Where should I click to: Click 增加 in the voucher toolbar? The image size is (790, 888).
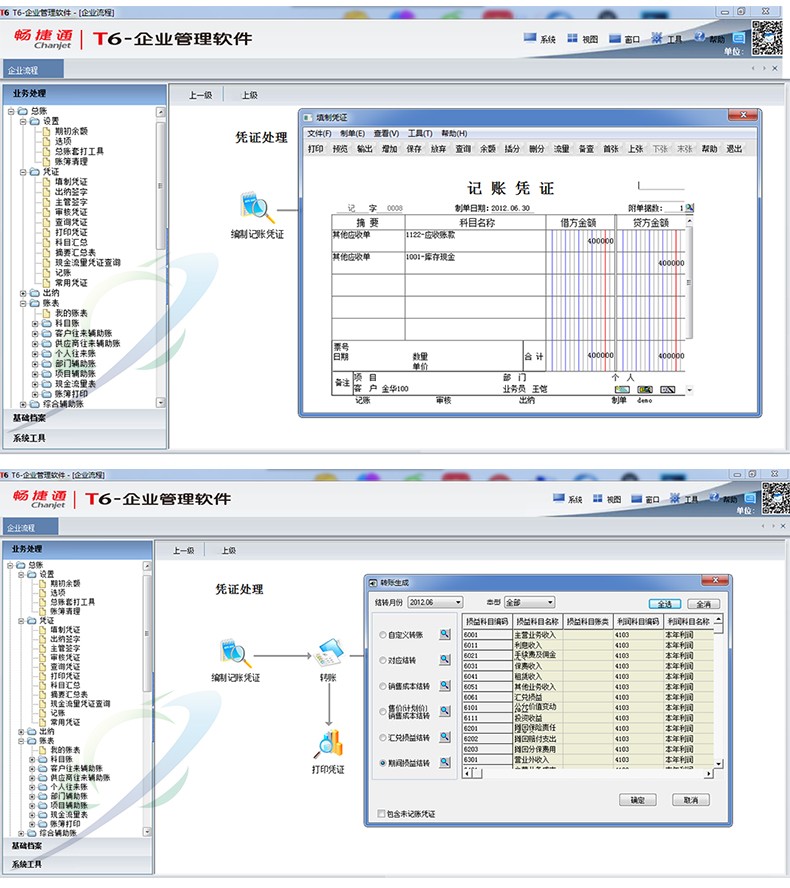click(x=390, y=148)
